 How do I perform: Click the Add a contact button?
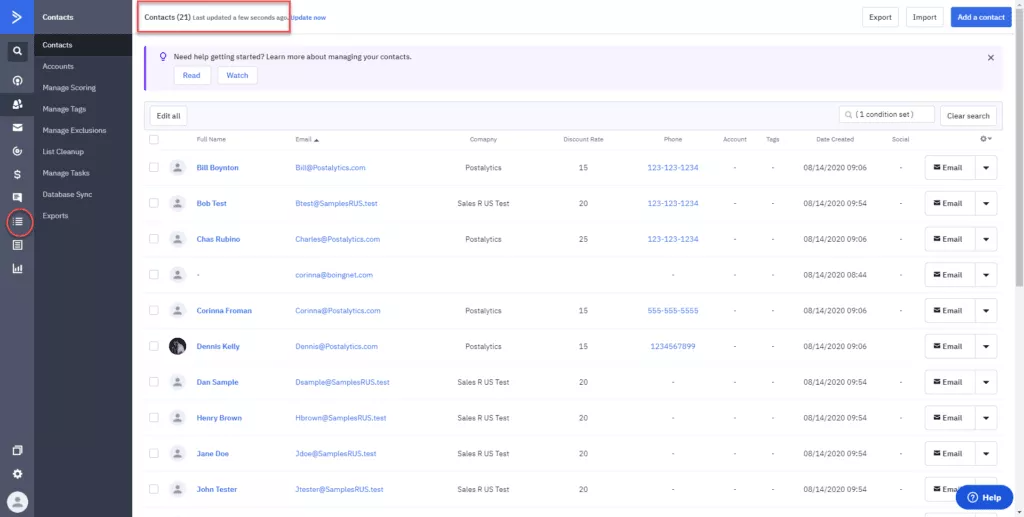[x=981, y=17]
